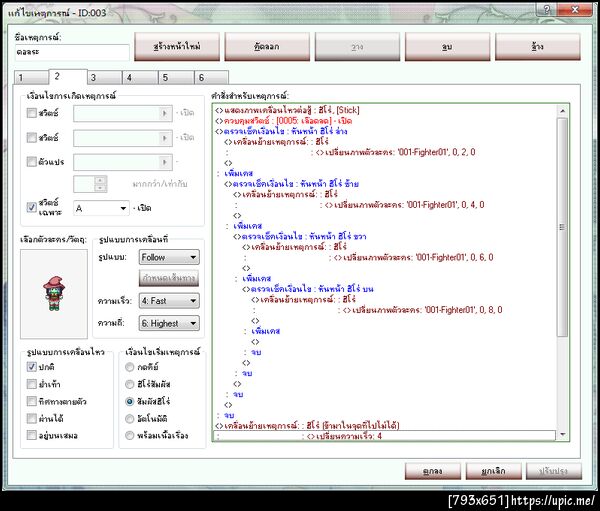Switch to page tab 6
Viewport: 600px width, 511px height.
(212, 77)
